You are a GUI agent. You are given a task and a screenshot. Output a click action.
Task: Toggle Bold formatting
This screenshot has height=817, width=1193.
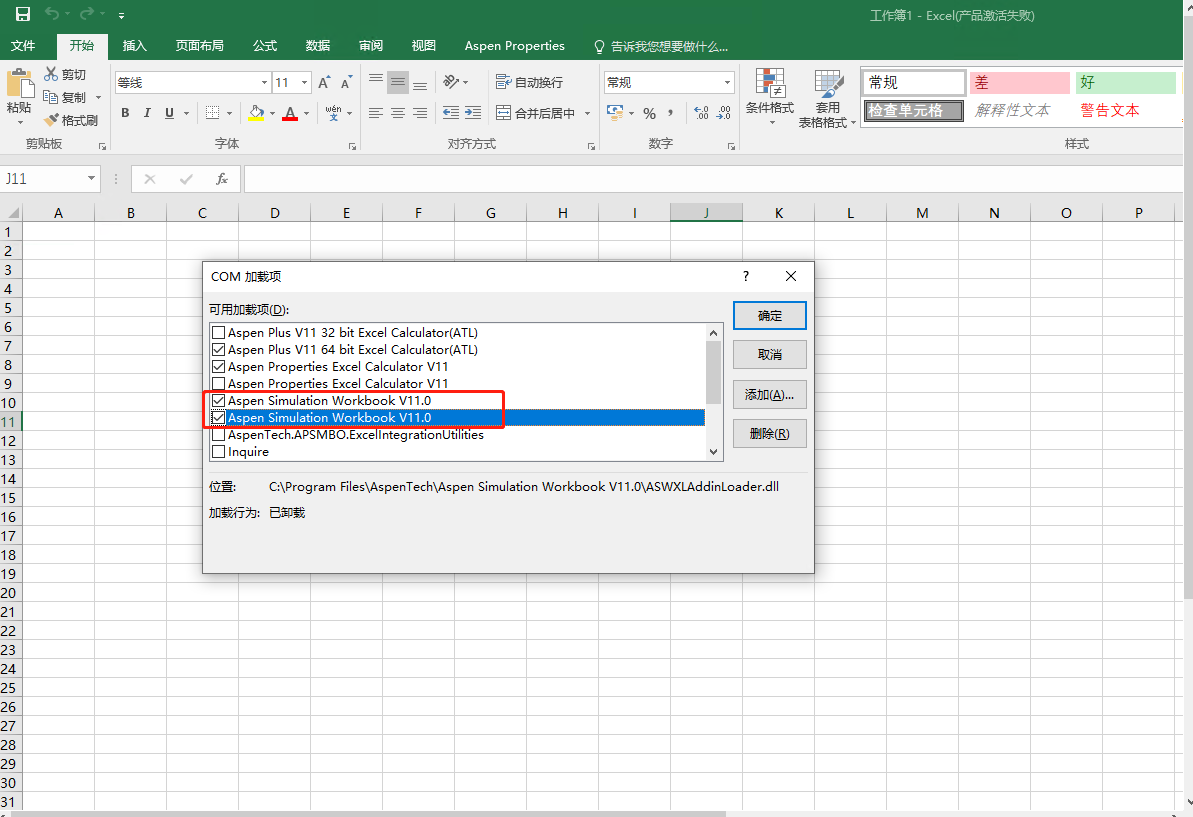point(126,113)
